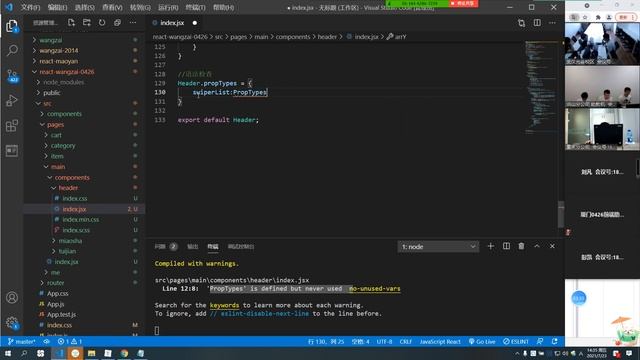Viewport: 640px width, 360px height.
Task: Open File Explorer from the taskbar
Action: coord(91,353)
